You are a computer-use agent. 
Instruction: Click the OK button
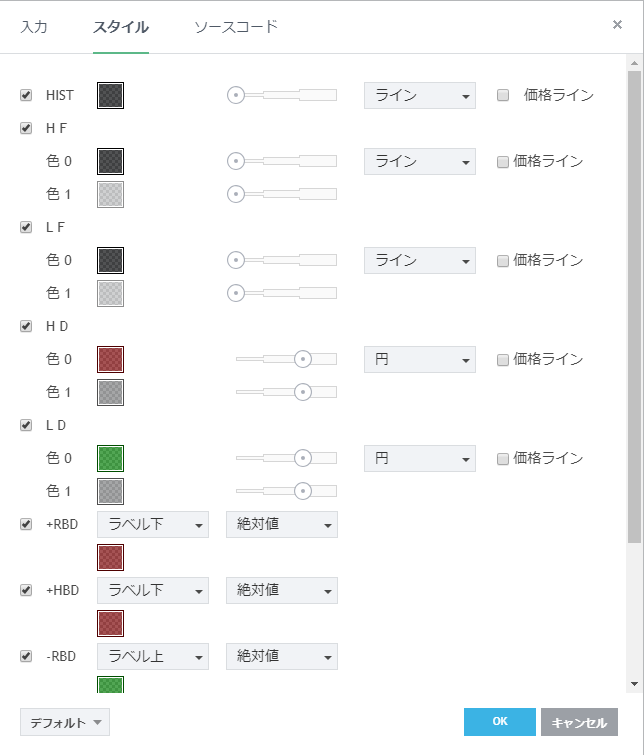pos(500,722)
